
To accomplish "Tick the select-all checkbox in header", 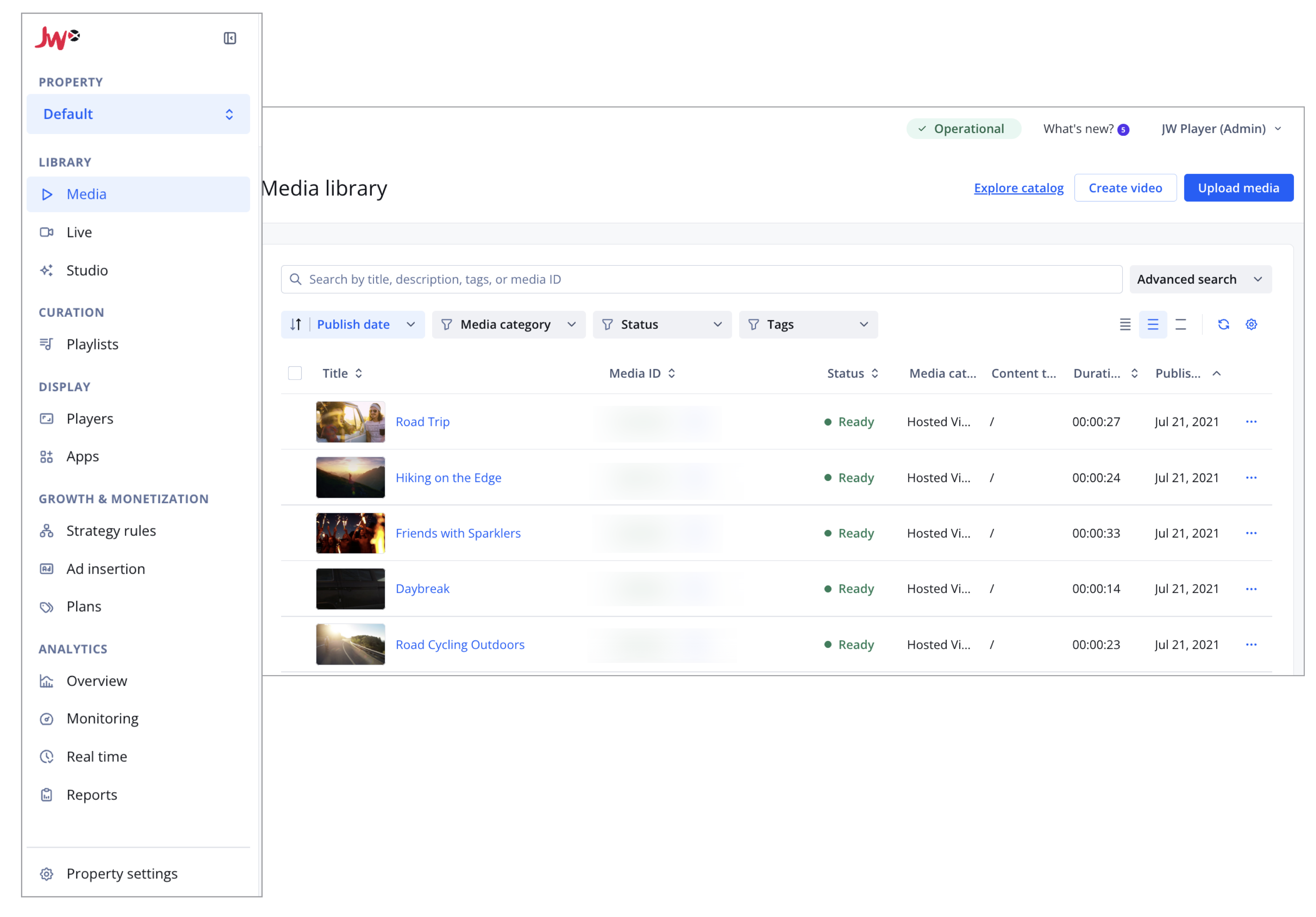I will (295, 373).
